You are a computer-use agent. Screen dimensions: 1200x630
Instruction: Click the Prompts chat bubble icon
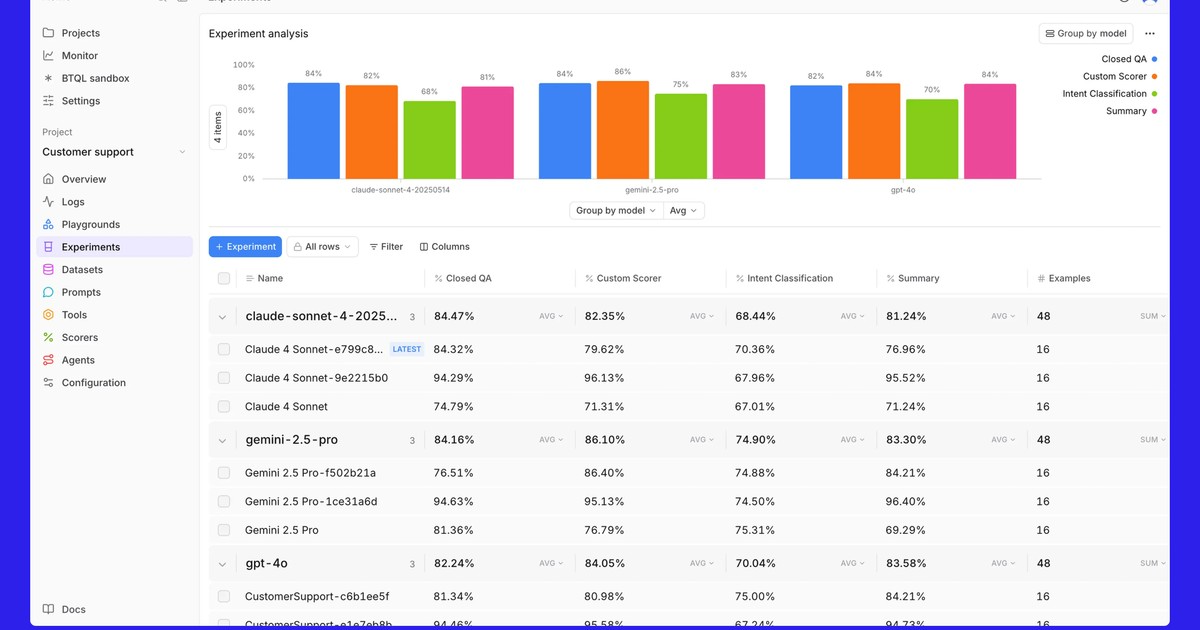[48, 292]
